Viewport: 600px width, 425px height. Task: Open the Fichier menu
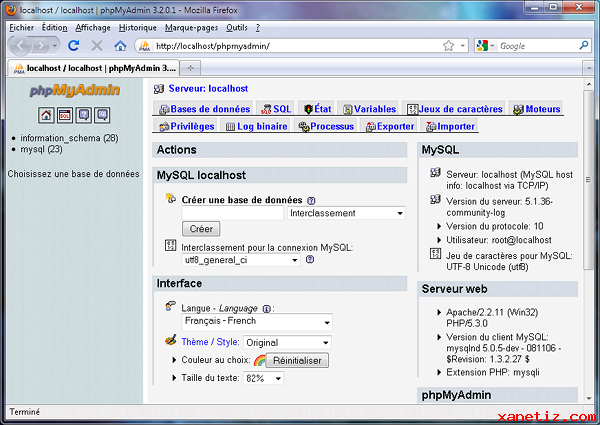coord(21,28)
